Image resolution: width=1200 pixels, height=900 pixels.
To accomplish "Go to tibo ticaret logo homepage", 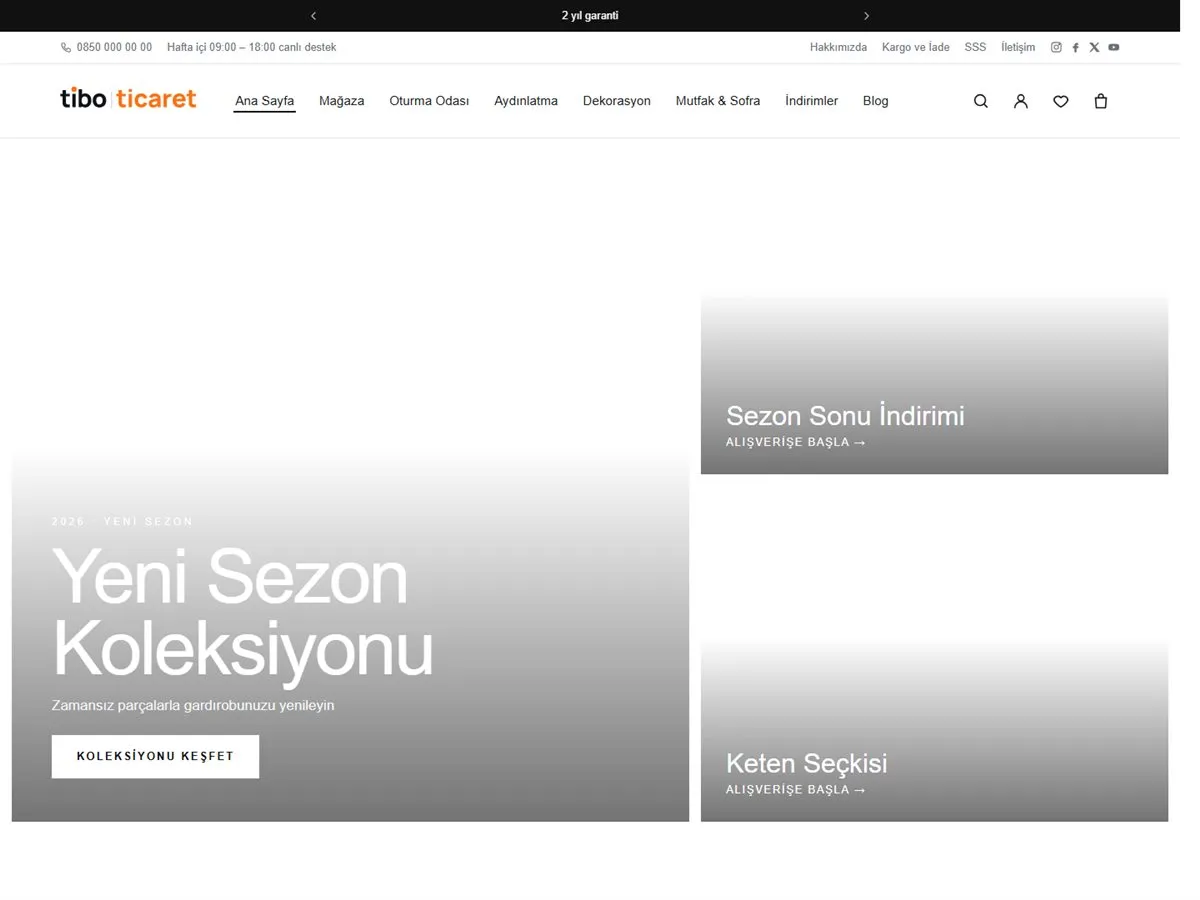I will 128,98.
